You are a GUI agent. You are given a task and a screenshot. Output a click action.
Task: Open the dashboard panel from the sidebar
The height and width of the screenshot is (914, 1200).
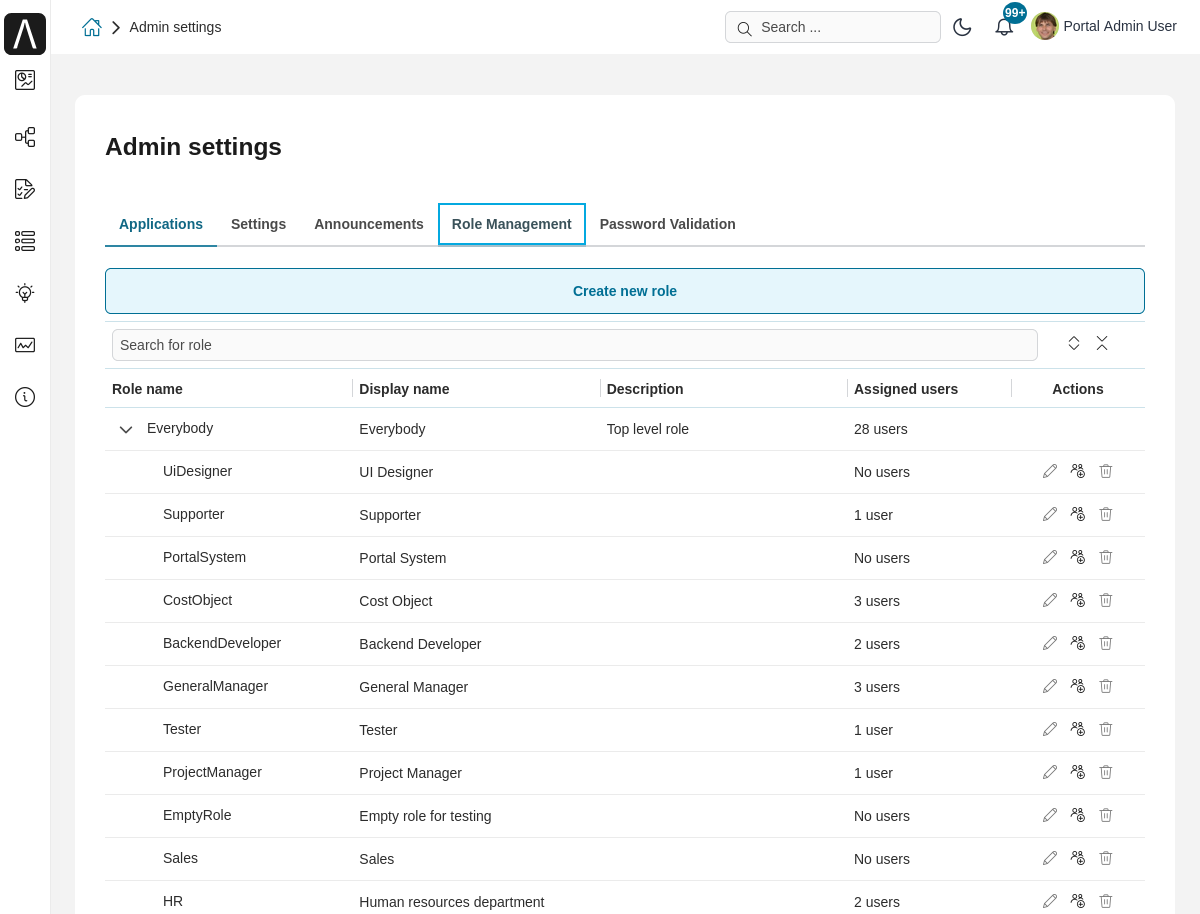25,80
